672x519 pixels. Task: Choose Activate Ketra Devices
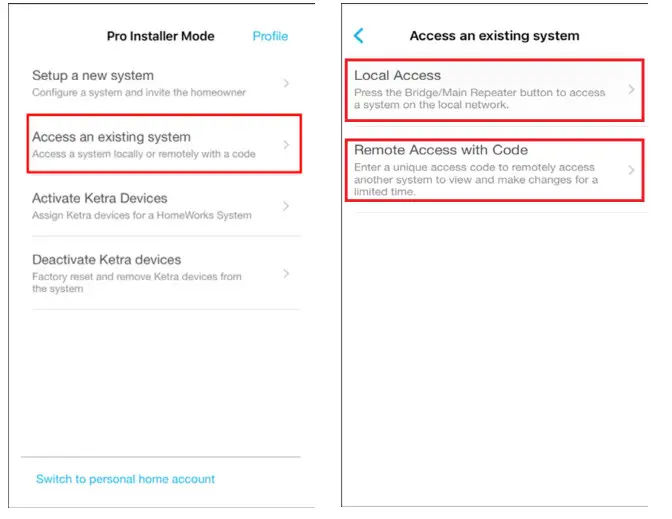point(164,206)
